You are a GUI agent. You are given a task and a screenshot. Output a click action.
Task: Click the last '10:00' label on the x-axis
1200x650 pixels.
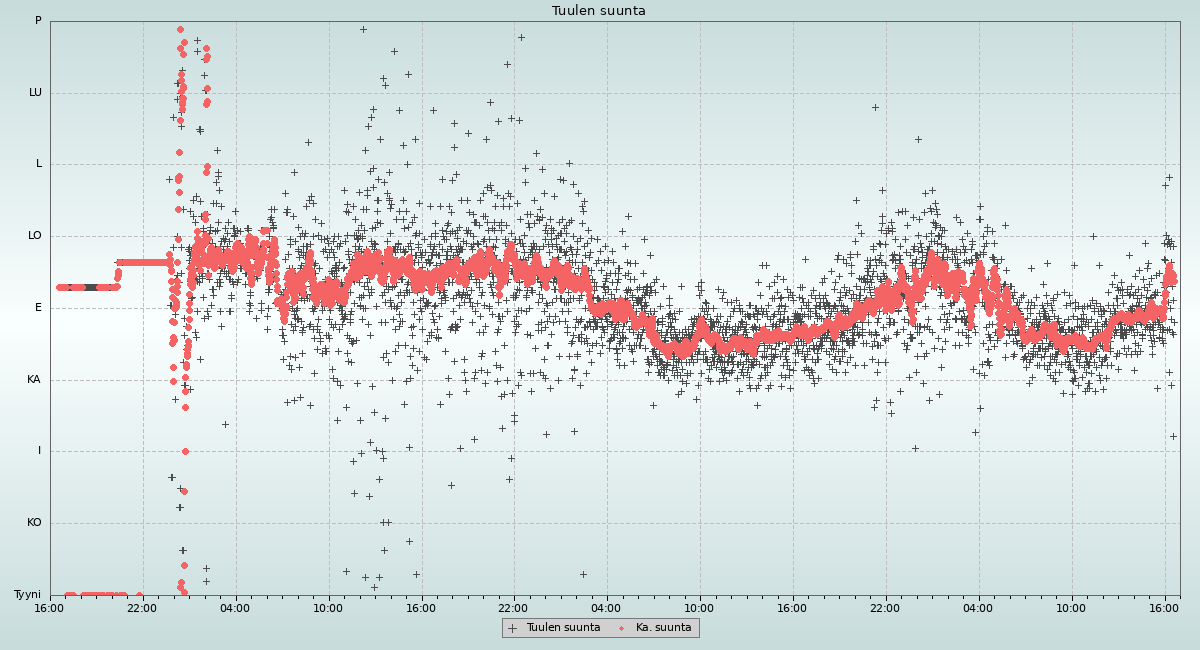pyautogui.click(x=1071, y=607)
